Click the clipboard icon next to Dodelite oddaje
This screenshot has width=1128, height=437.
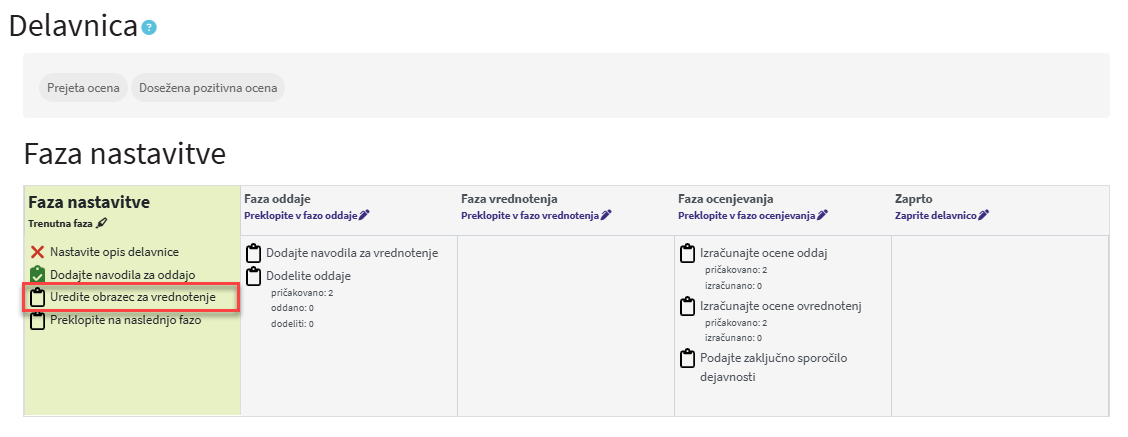(x=253, y=276)
